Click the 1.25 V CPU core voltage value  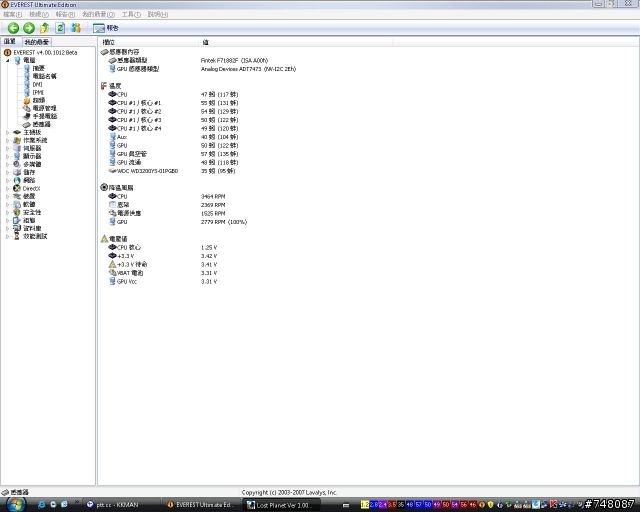click(209, 247)
